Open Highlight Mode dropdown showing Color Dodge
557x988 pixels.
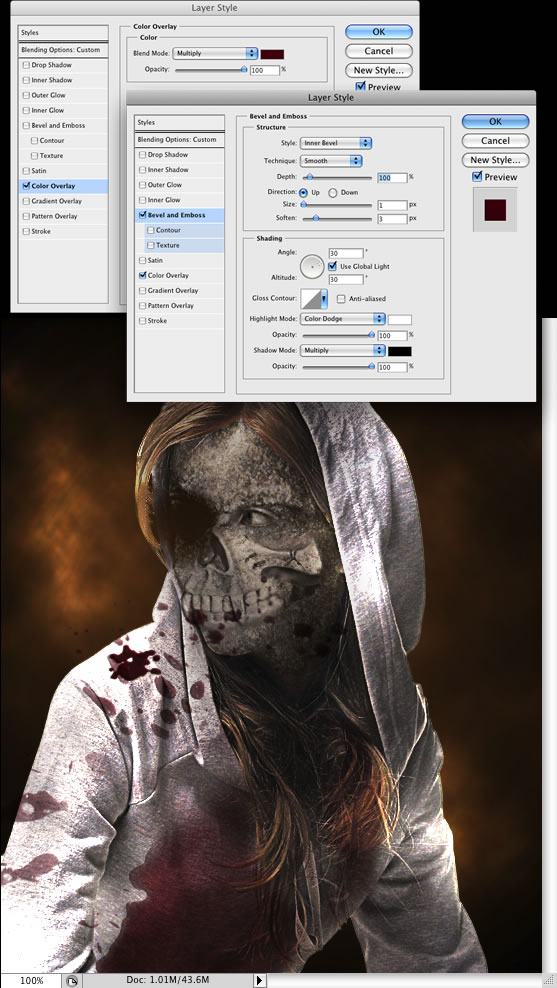(342, 319)
